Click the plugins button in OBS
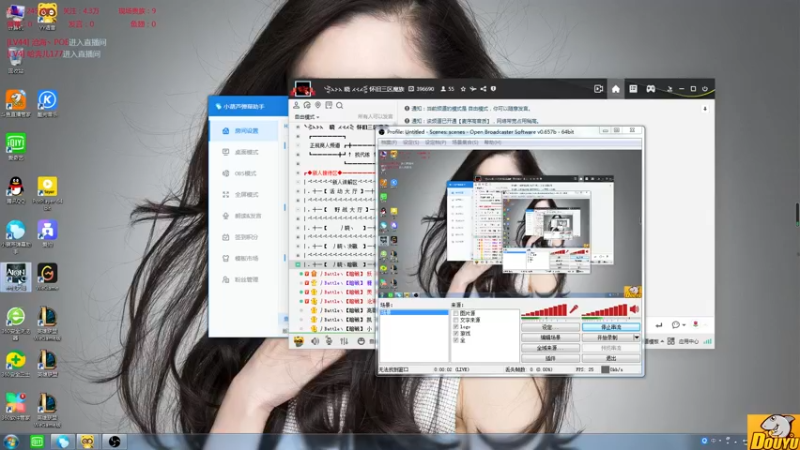Viewport: 800px width, 450px height. 550,358
